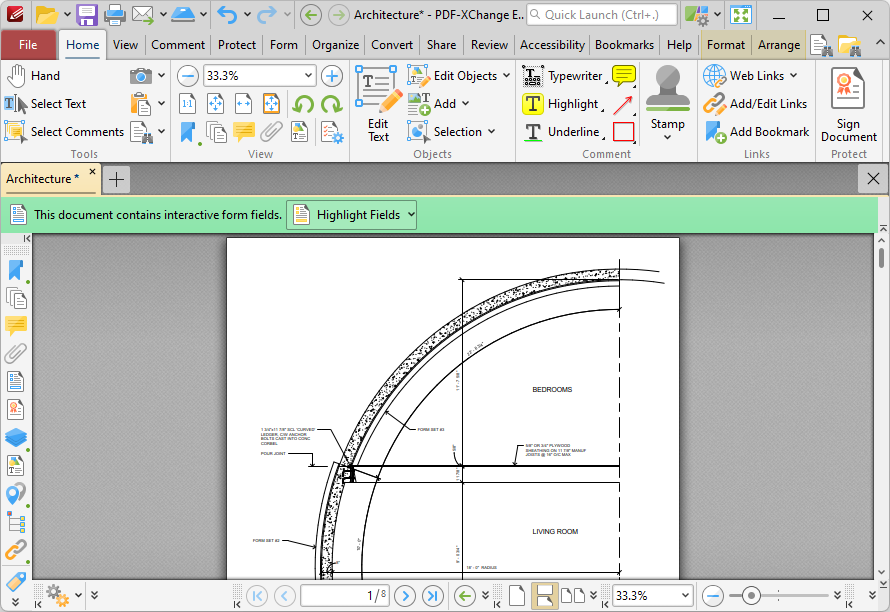Rotate the view clockwise
The height and width of the screenshot is (612, 890).
pos(331,104)
